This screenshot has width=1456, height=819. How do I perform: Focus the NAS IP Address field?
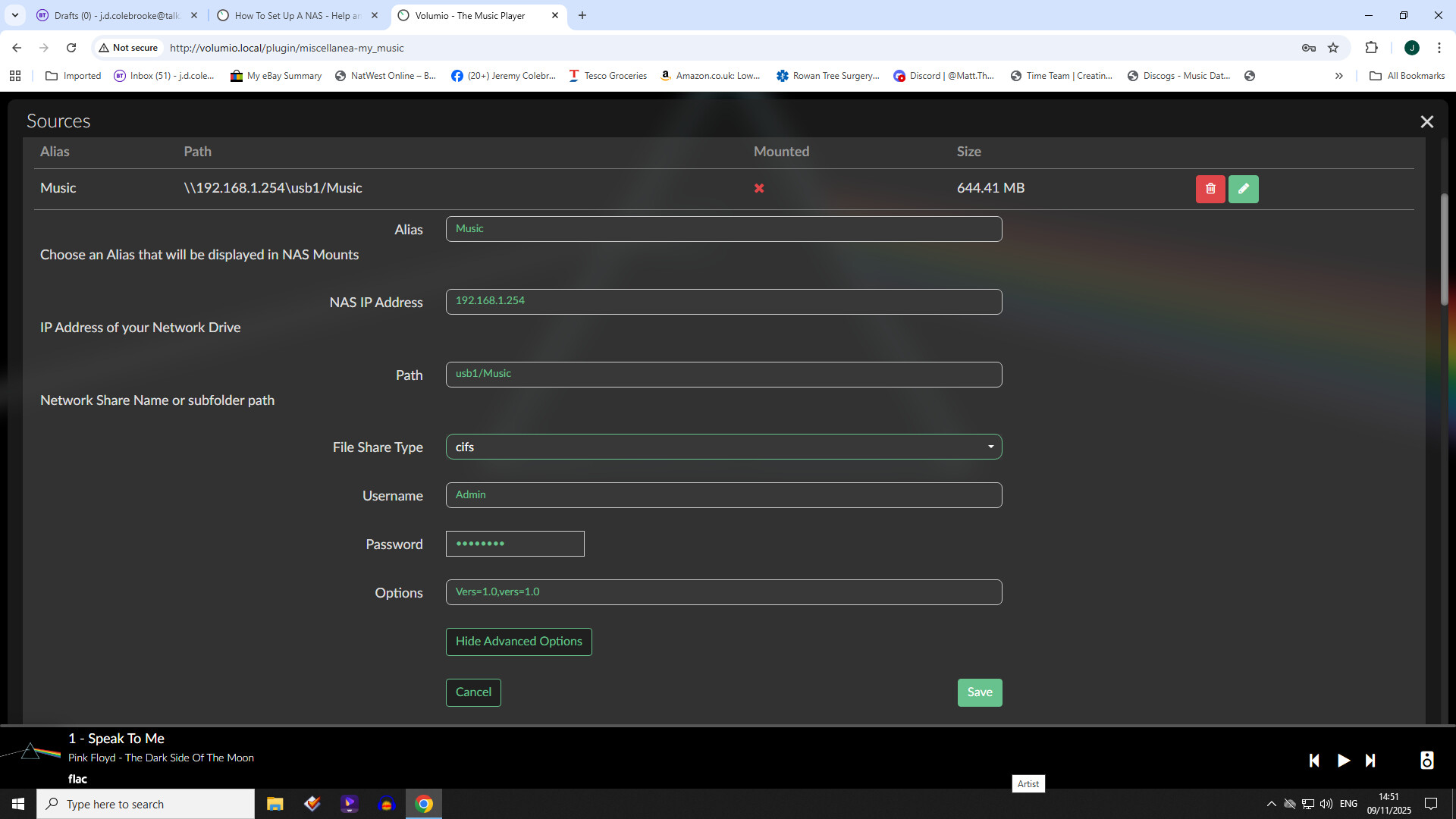[x=723, y=302]
